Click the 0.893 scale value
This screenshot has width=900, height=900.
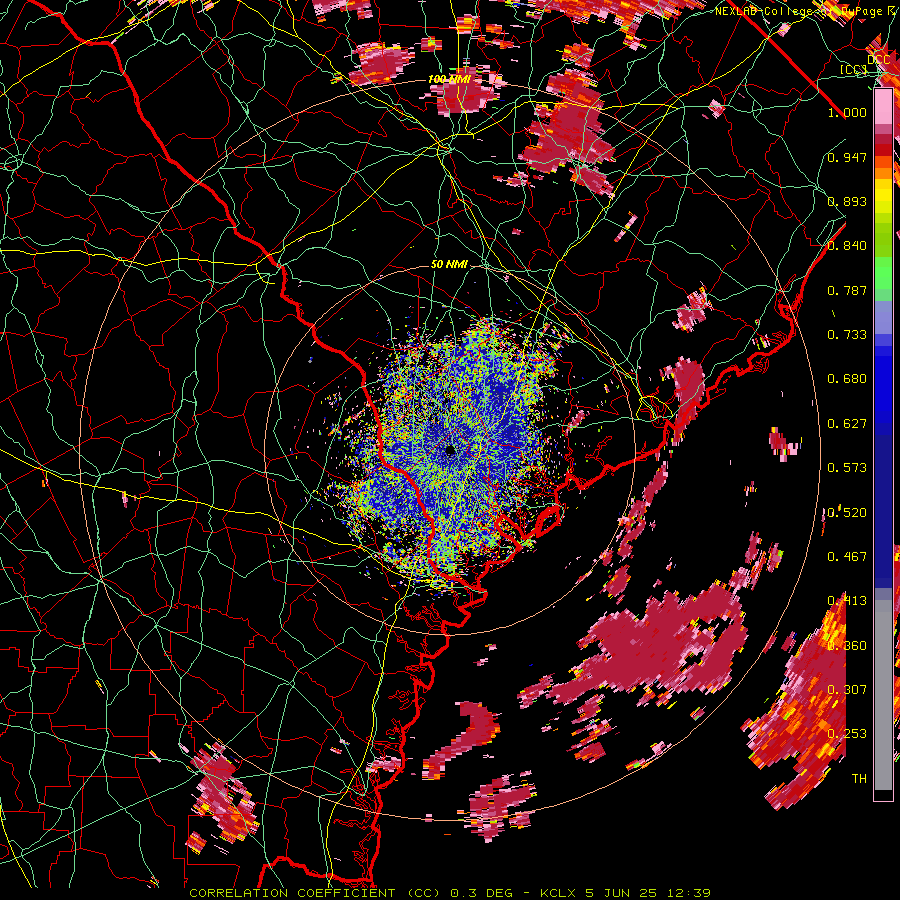tap(847, 201)
